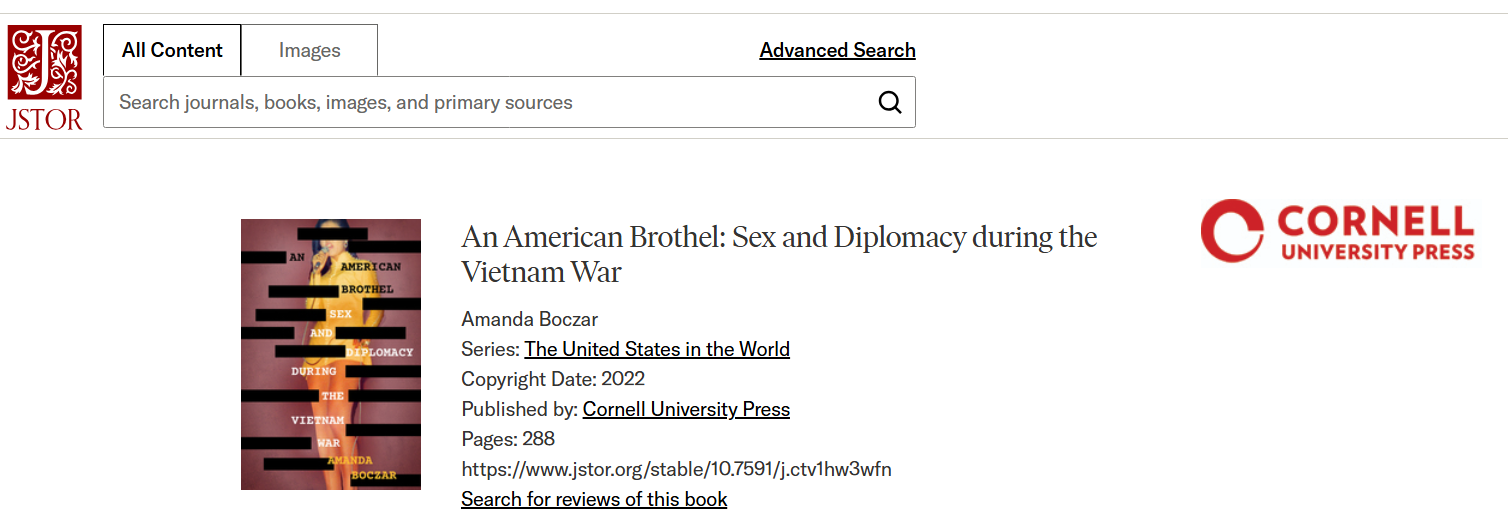Open the Advanced Search link
The image size is (1508, 527).
pyautogui.click(x=837, y=50)
